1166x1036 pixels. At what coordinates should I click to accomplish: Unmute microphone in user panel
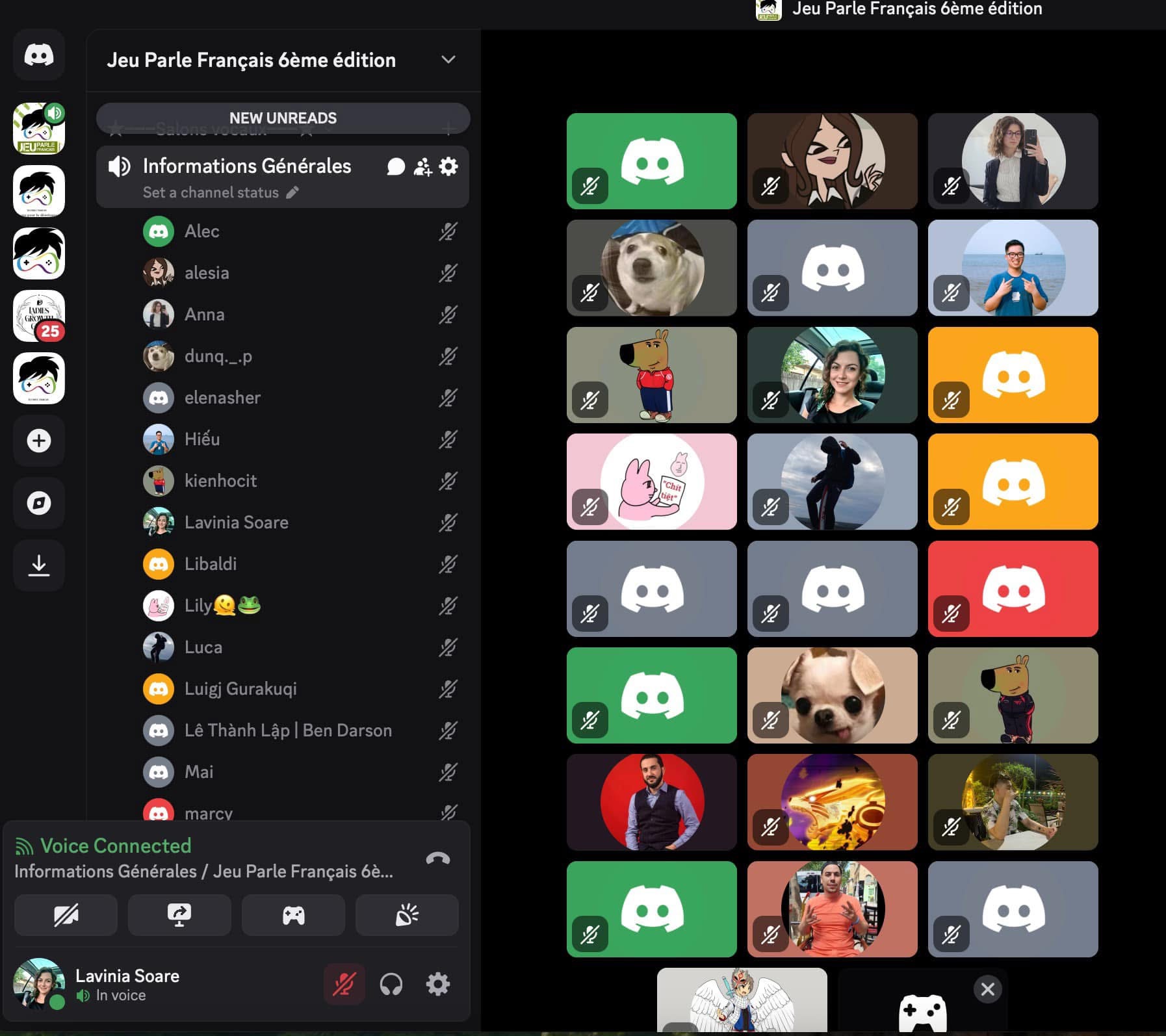pyautogui.click(x=344, y=984)
